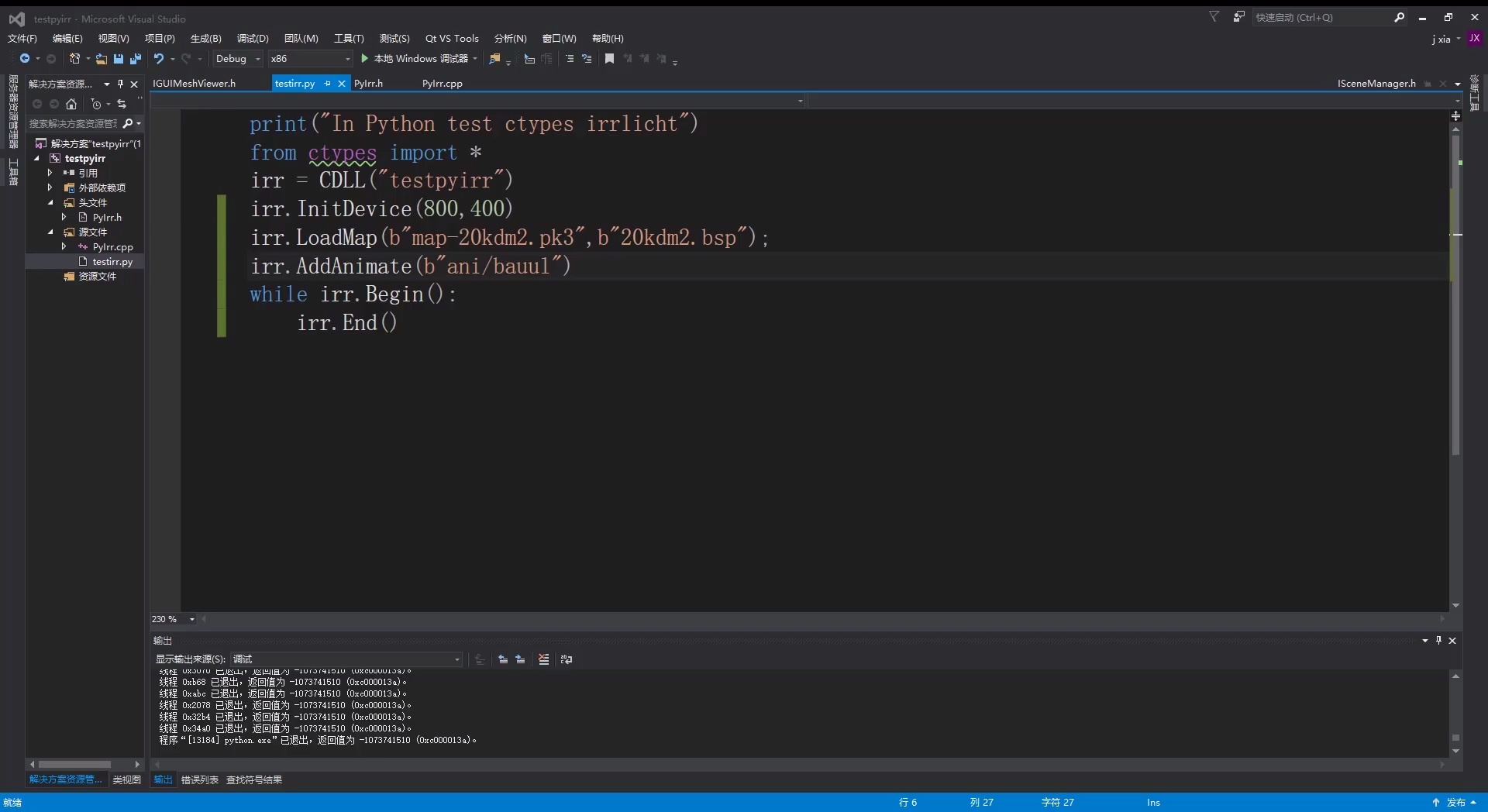Click the Home icon in Solution Explorer
The image size is (1488, 812).
click(71, 104)
